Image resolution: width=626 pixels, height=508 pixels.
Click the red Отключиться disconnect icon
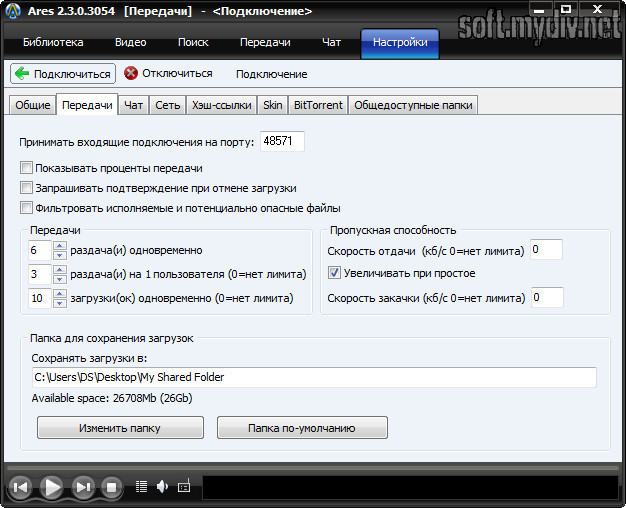pyautogui.click(x=131, y=73)
